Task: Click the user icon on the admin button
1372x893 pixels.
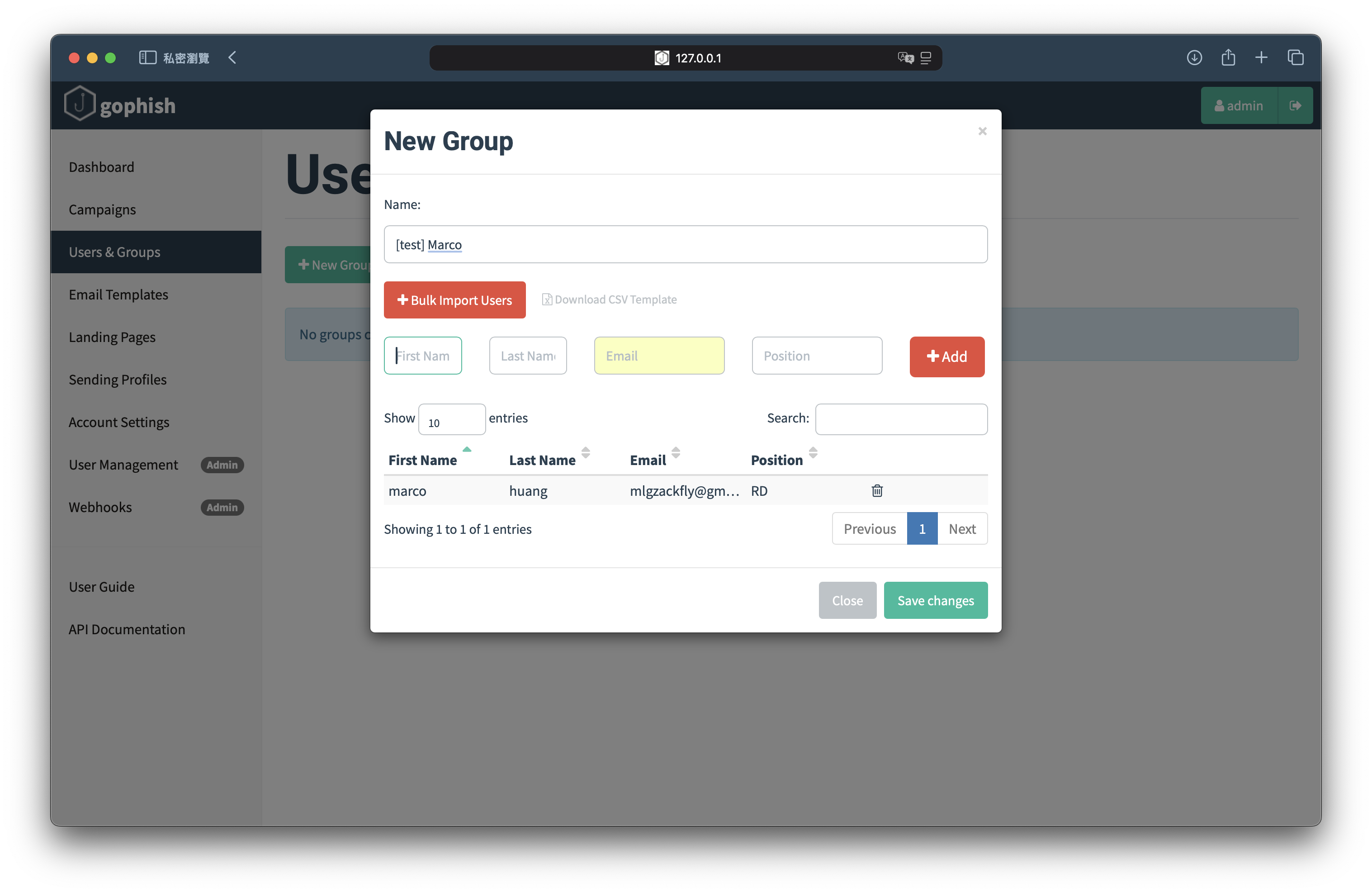Action: coord(1219,105)
